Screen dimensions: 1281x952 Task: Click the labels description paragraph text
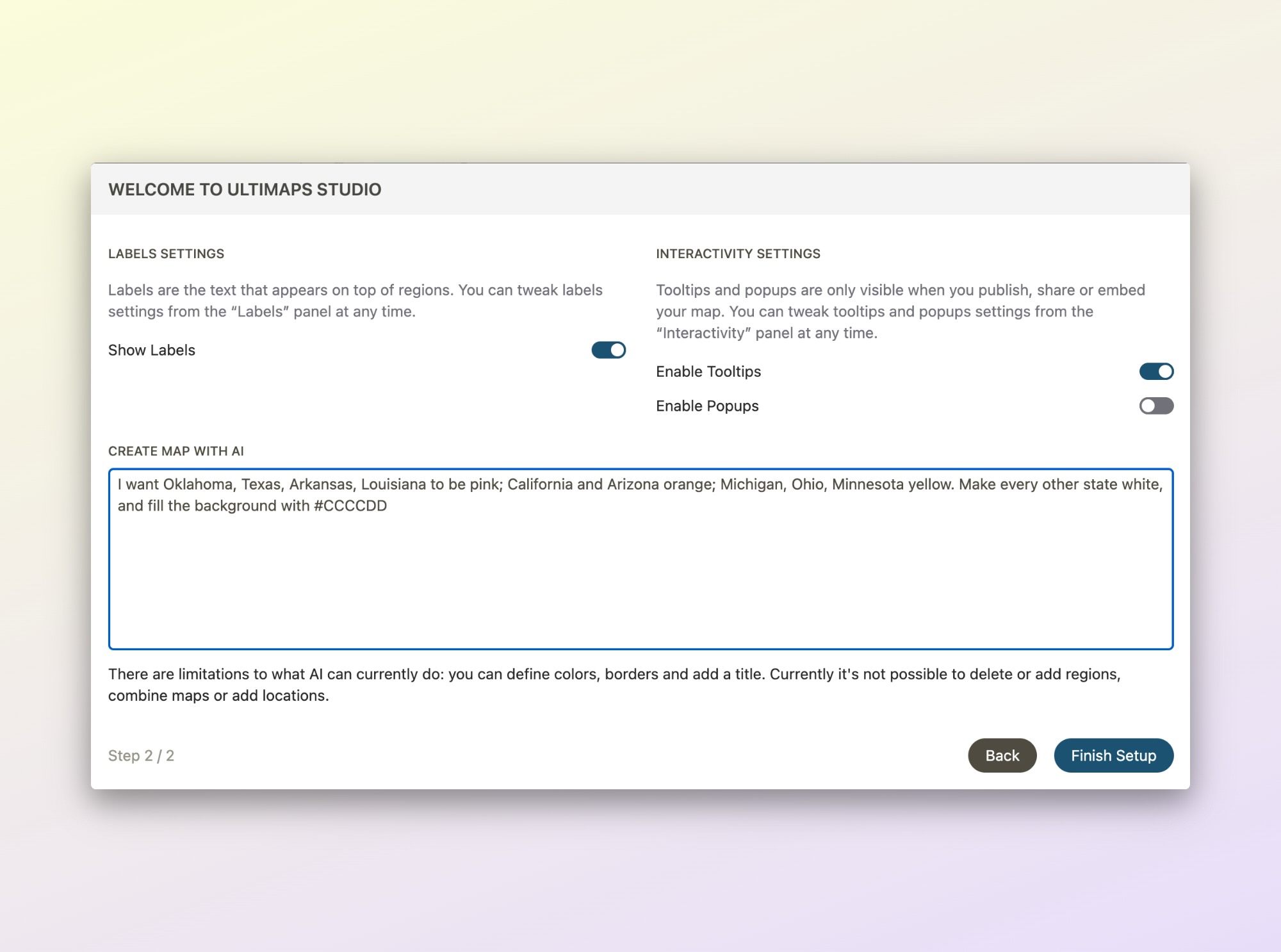coord(355,300)
